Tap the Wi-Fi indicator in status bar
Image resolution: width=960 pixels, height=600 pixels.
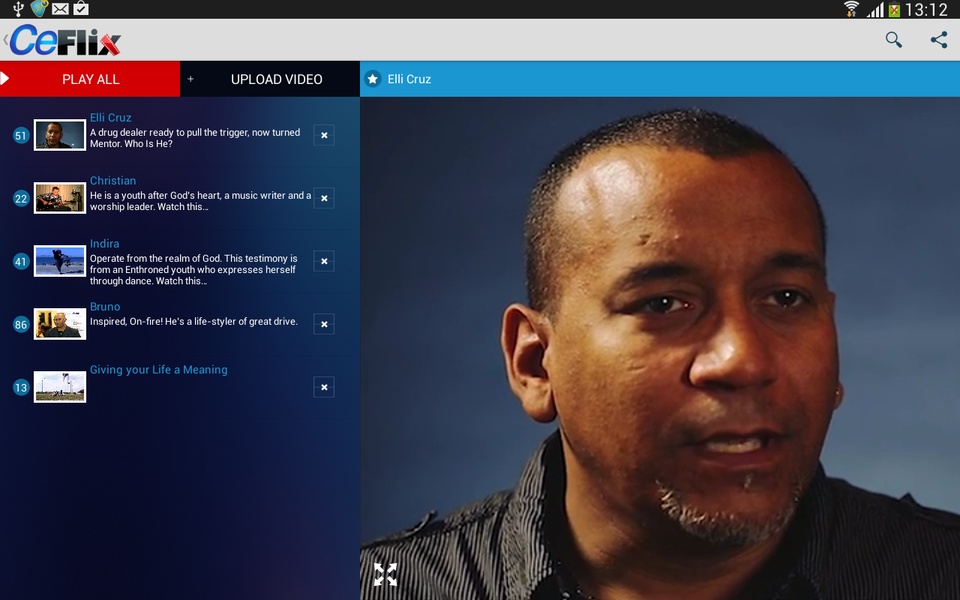pos(851,9)
